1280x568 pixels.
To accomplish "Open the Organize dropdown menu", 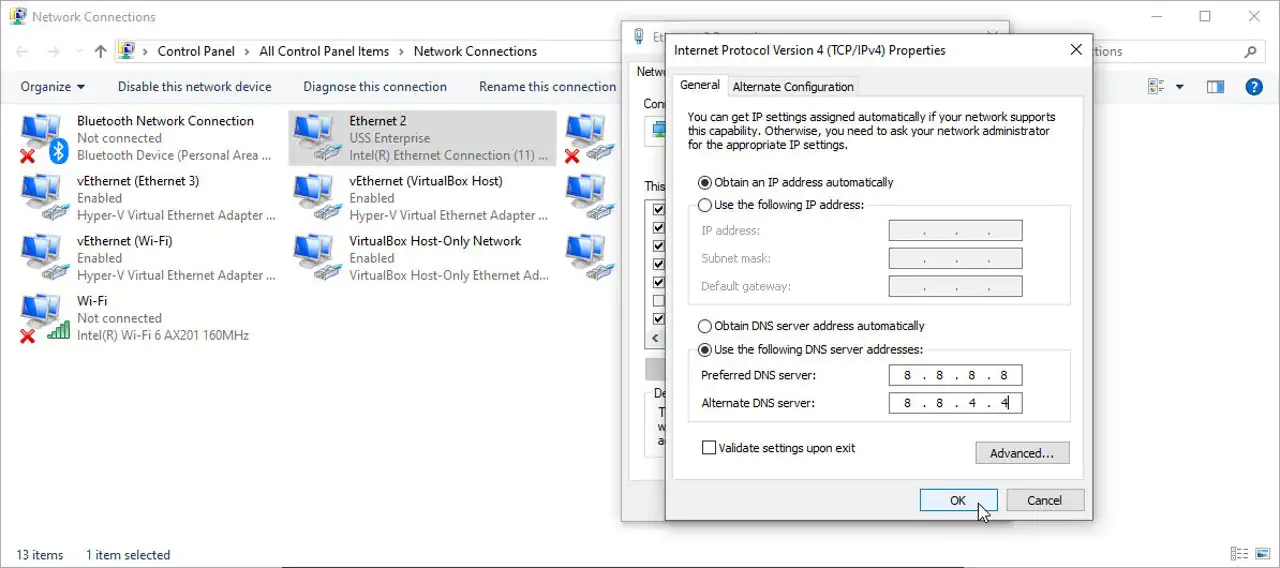I will 53,87.
